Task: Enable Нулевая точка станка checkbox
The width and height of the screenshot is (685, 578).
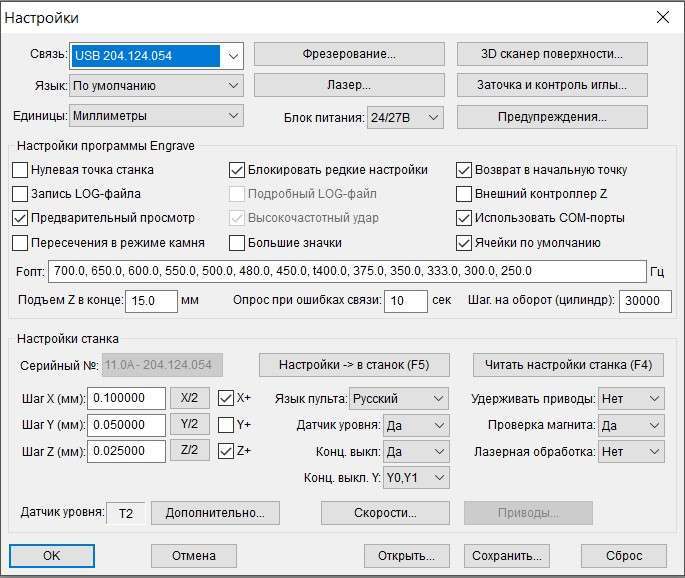Action: pyautogui.click(x=20, y=170)
